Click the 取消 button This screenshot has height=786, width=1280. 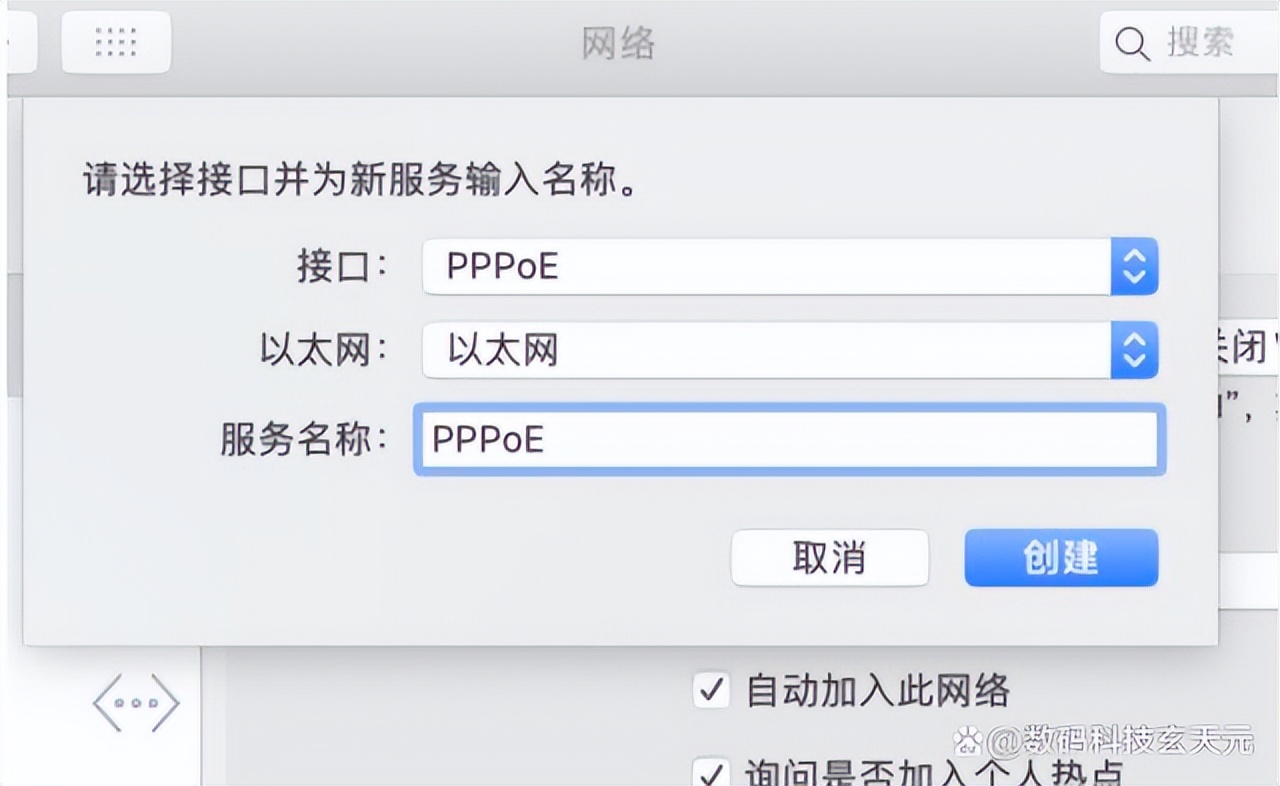(829, 558)
